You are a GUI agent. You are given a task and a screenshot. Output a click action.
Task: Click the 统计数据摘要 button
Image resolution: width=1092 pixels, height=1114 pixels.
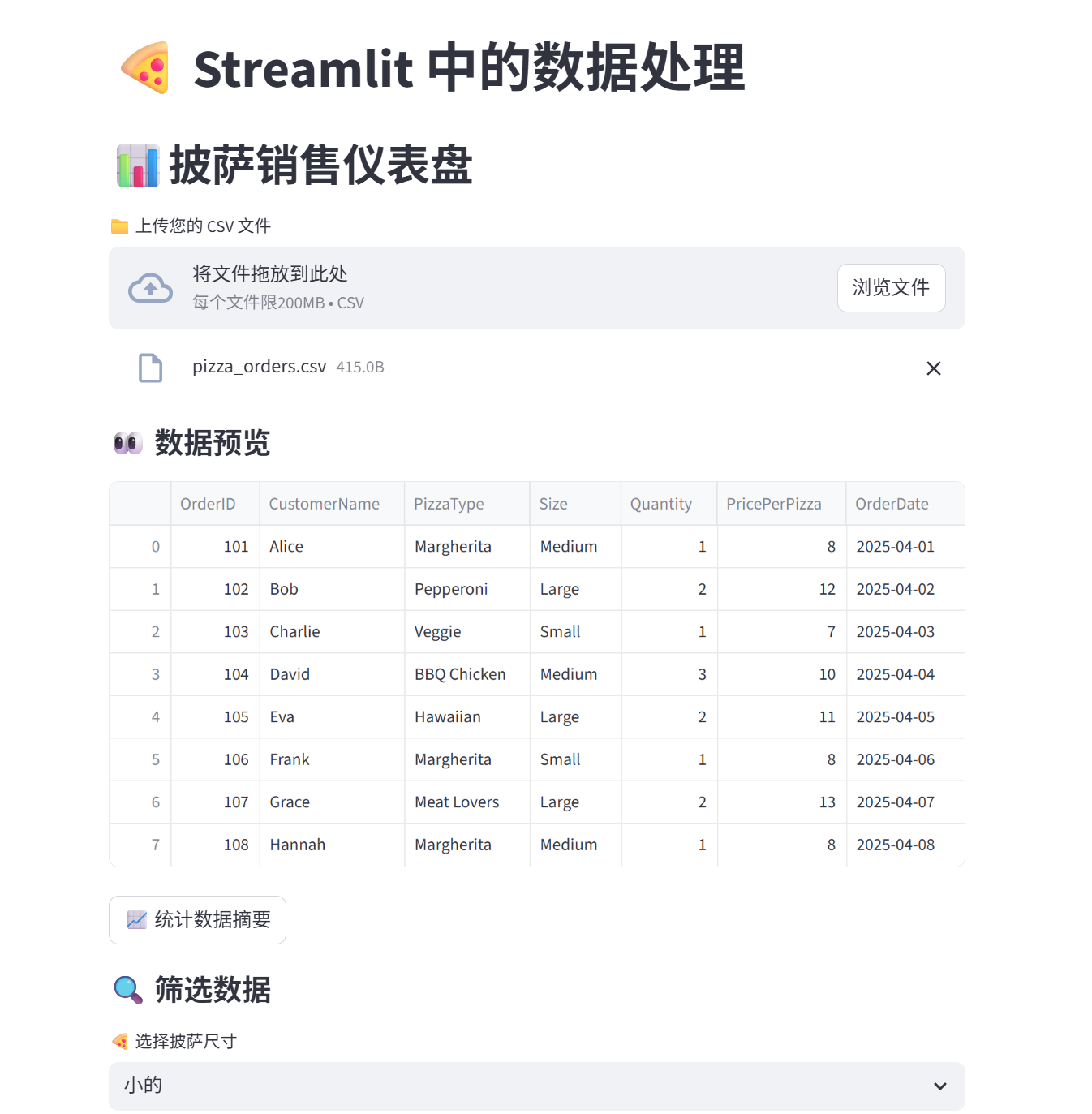pyautogui.click(x=197, y=920)
